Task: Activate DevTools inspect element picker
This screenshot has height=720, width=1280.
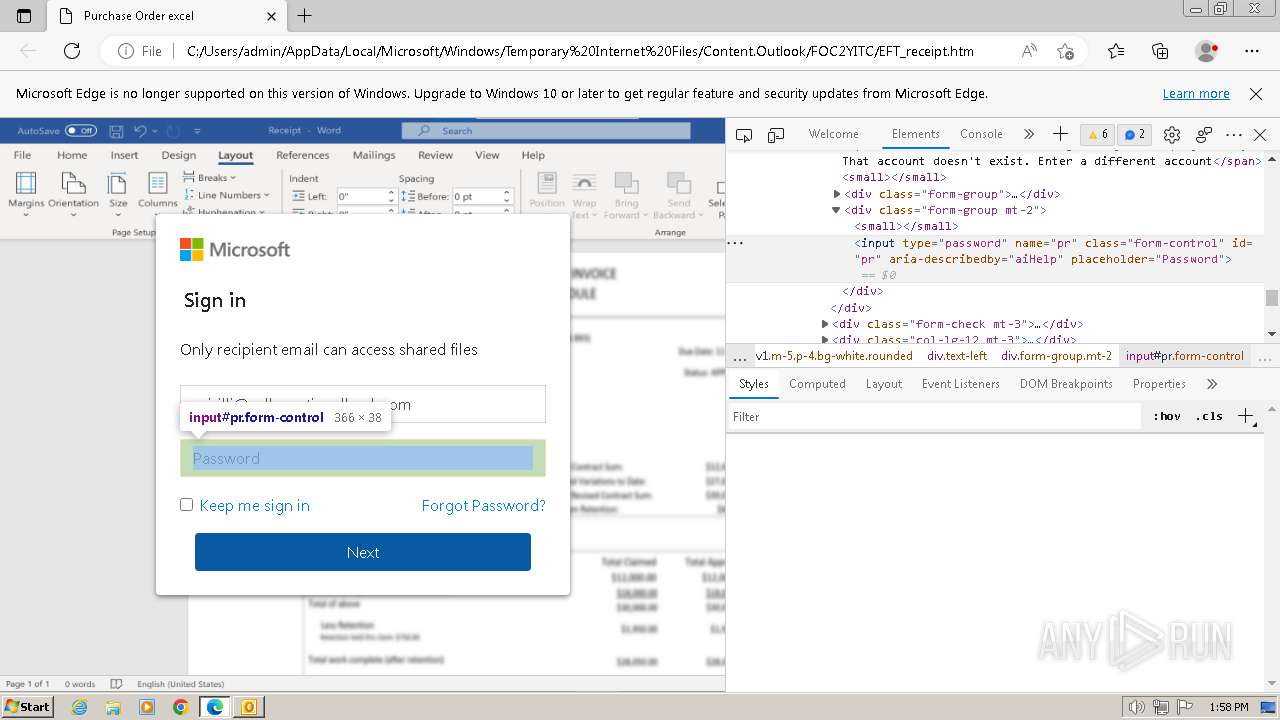Action: (x=744, y=134)
